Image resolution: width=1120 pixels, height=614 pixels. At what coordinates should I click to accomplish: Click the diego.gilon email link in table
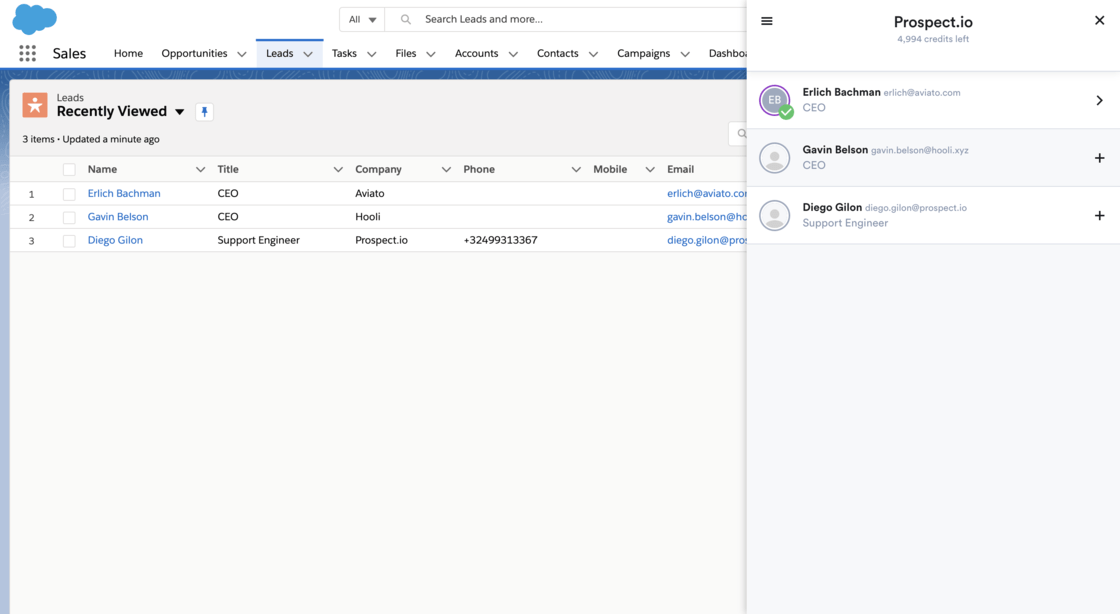click(706, 241)
